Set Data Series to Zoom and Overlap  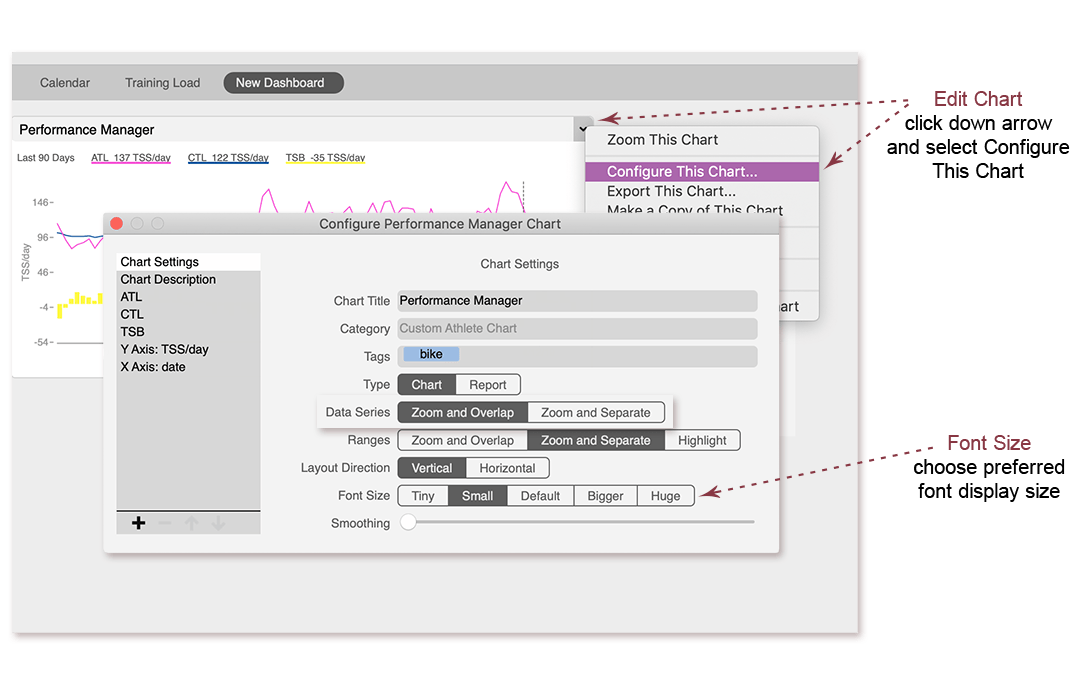[463, 412]
